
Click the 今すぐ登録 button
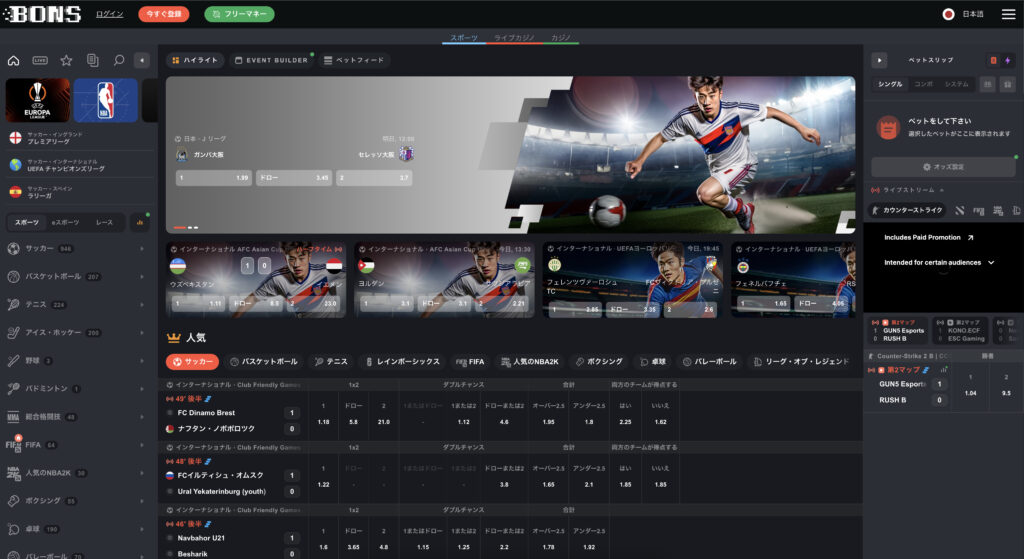tap(163, 14)
